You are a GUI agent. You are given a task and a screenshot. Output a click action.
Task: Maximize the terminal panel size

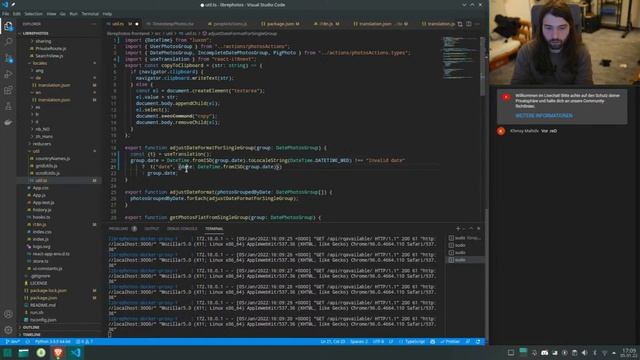point(471,229)
